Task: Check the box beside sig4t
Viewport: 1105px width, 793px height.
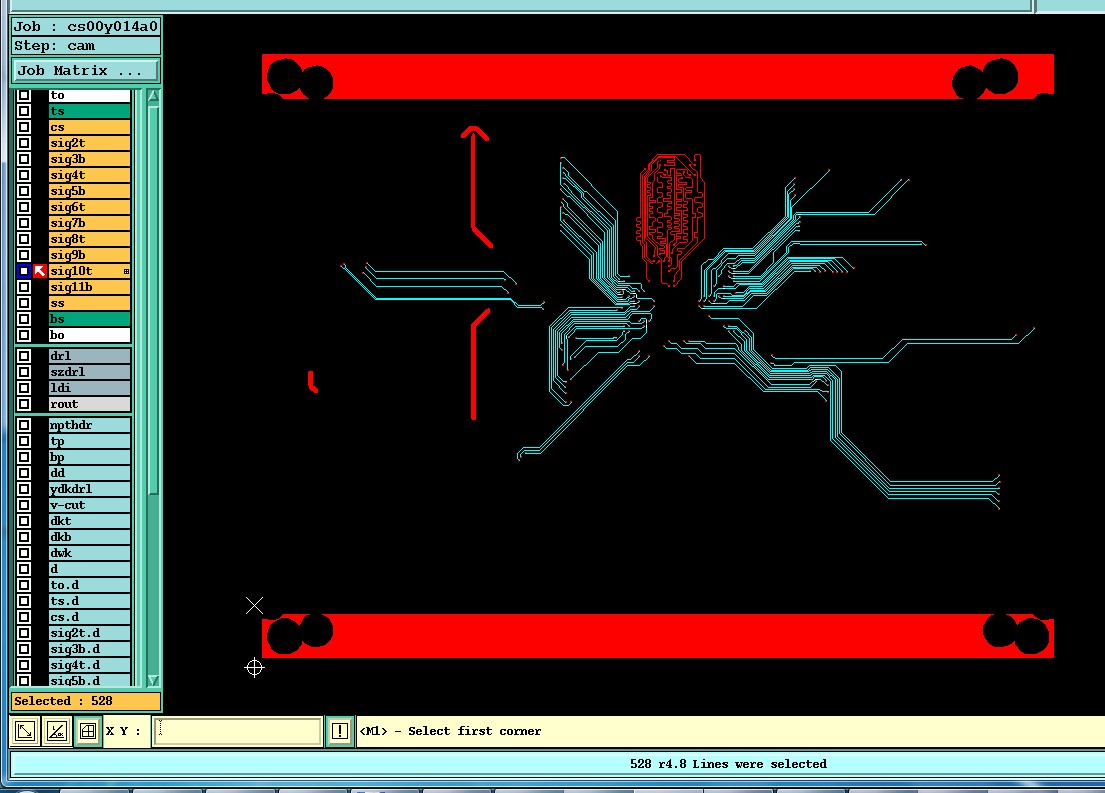Action: (x=24, y=175)
